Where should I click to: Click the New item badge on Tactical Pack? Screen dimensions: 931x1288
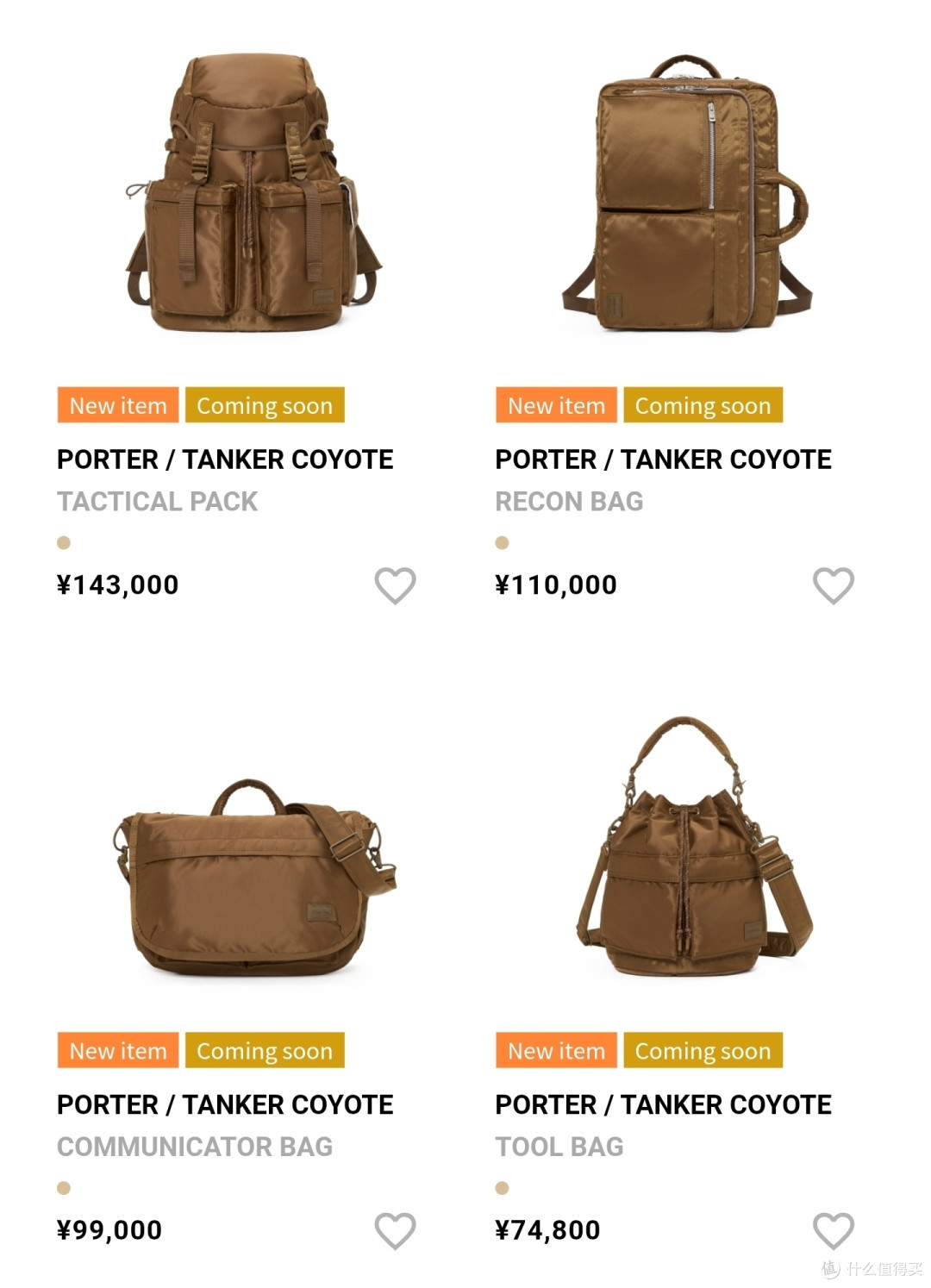[118, 405]
